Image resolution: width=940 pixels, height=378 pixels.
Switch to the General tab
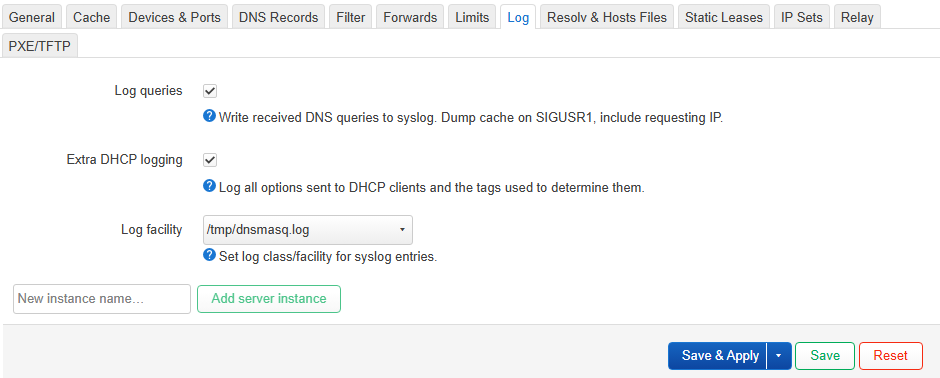(32, 17)
